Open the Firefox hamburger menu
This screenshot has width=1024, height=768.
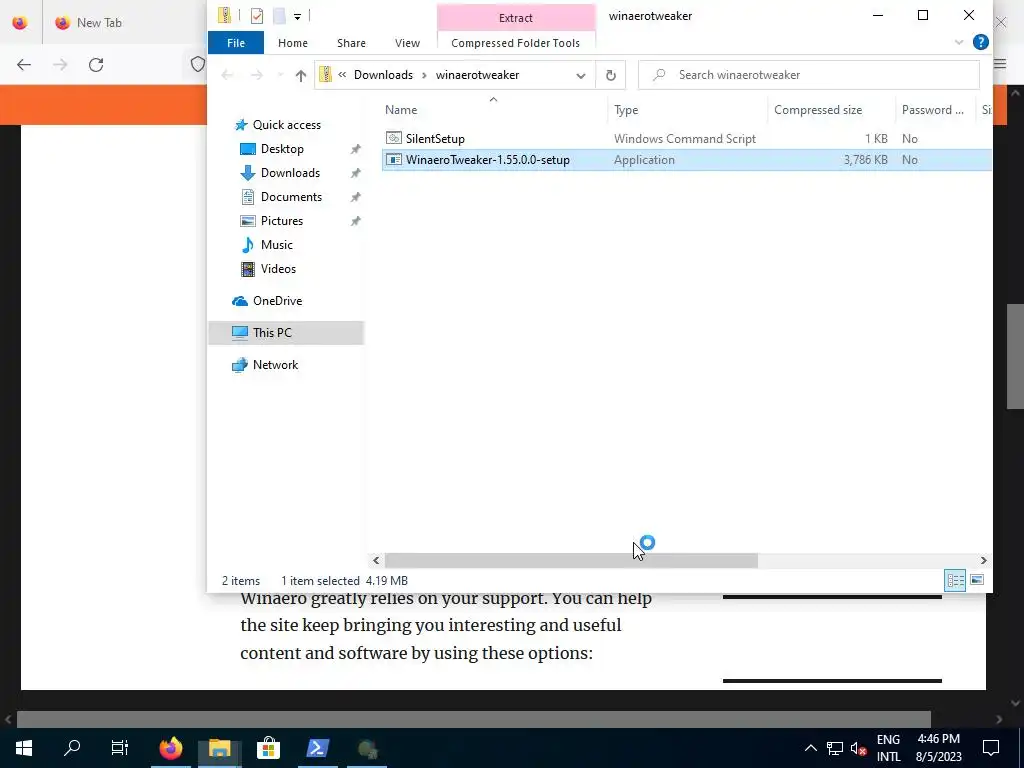coord(1000,64)
